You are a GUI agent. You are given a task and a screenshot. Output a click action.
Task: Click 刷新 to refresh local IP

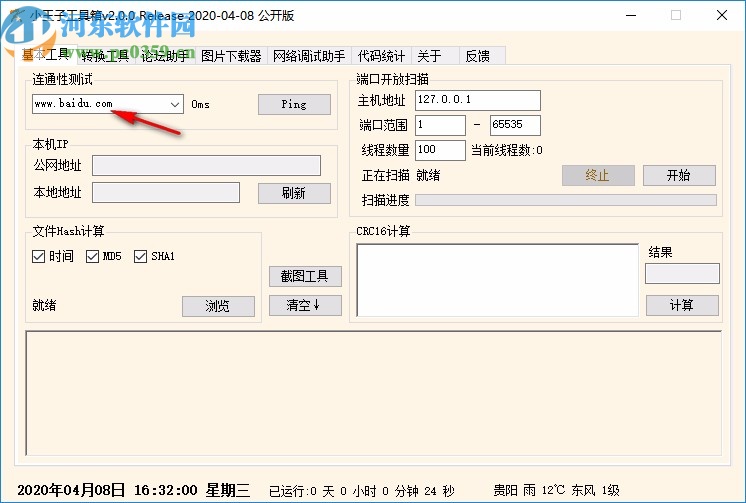point(294,193)
